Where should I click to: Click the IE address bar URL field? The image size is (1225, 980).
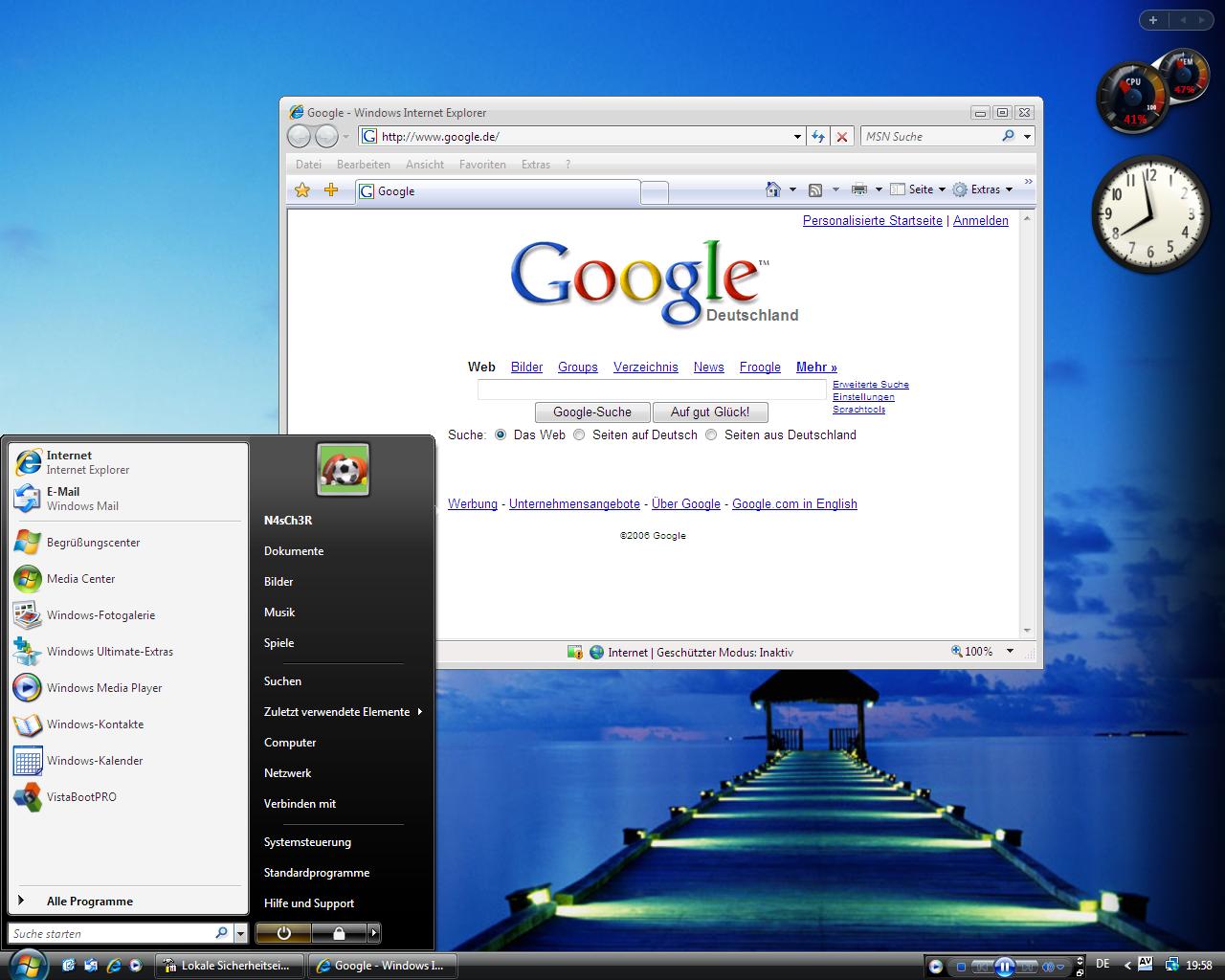tap(584, 137)
